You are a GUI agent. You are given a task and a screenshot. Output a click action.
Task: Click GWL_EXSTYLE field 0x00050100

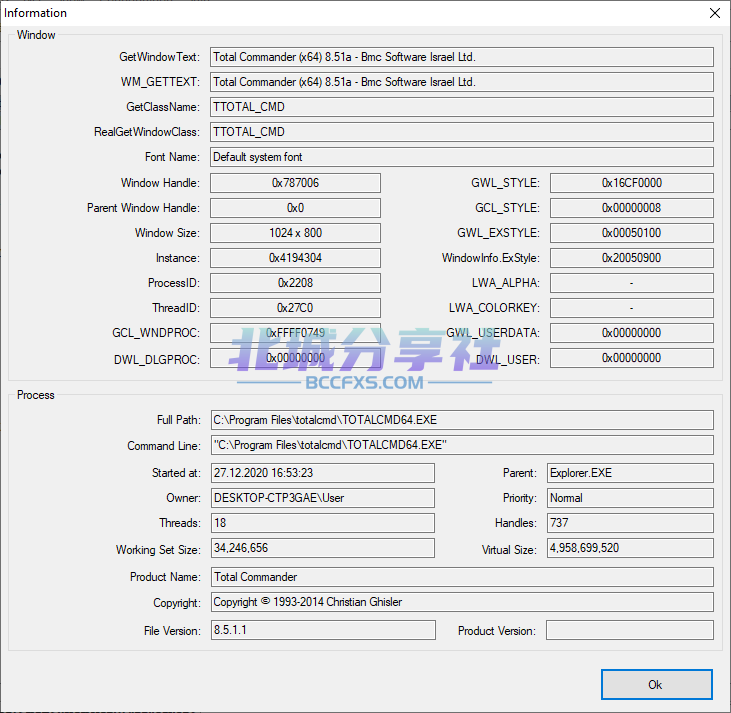pyautogui.click(x=632, y=233)
